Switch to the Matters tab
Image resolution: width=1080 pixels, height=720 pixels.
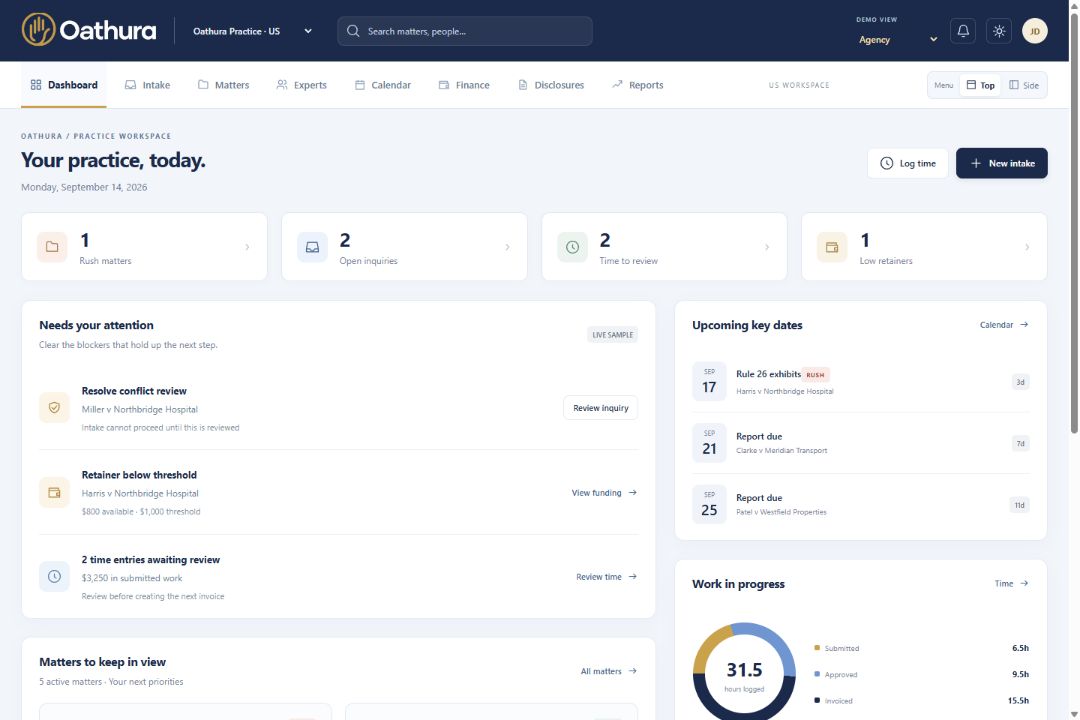[x=223, y=85]
